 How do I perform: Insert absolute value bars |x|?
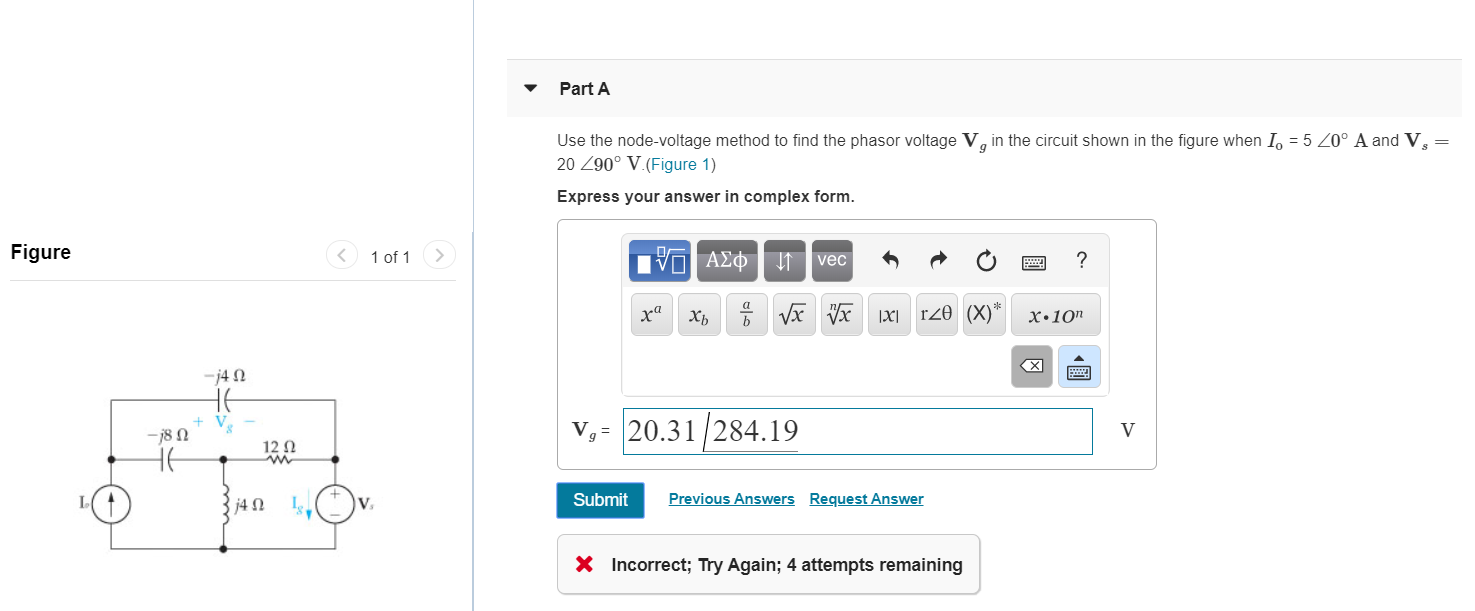coord(889,314)
